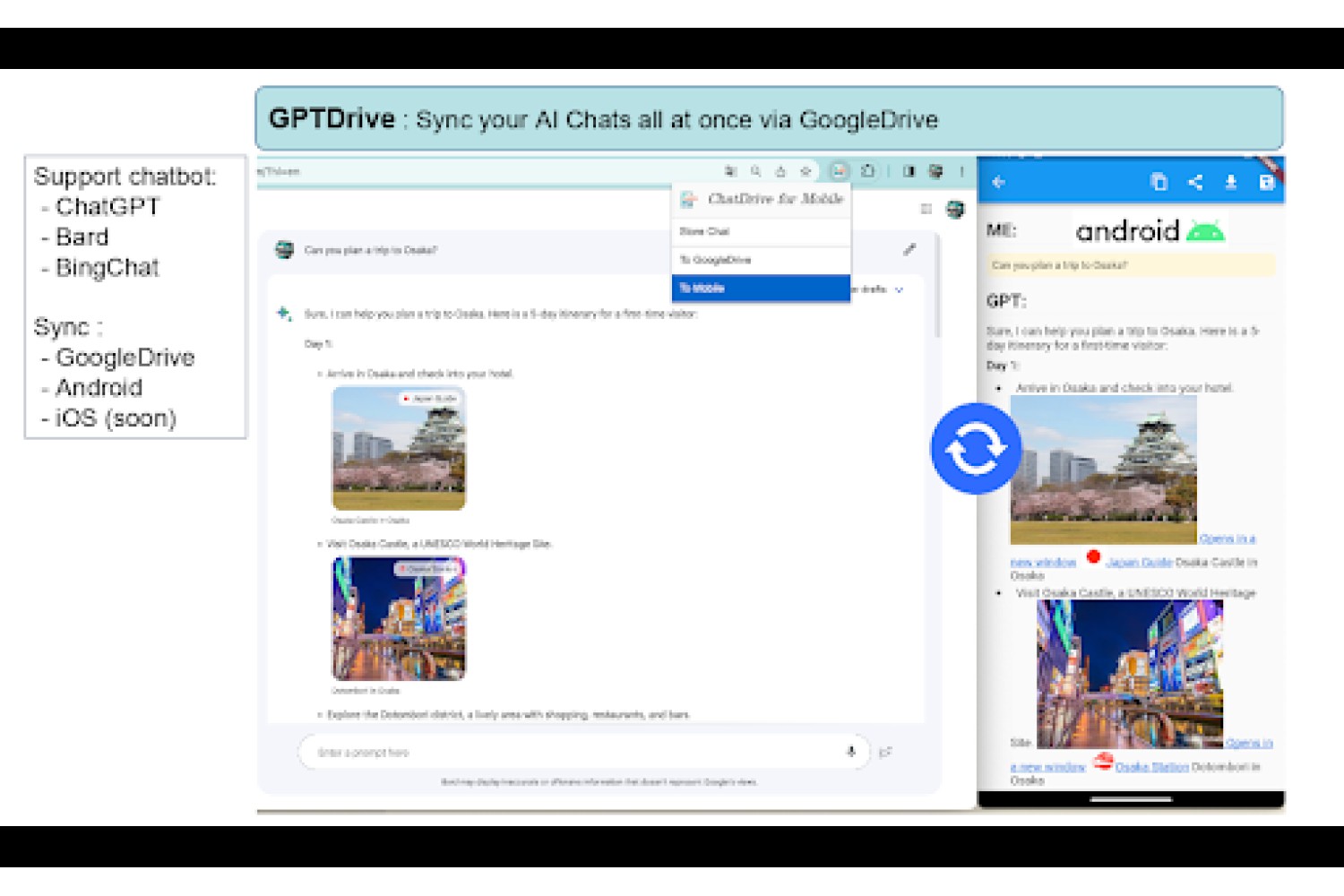Click the user avatar beside the Osaka question
This screenshot has width=1344, height=896.
285,250
